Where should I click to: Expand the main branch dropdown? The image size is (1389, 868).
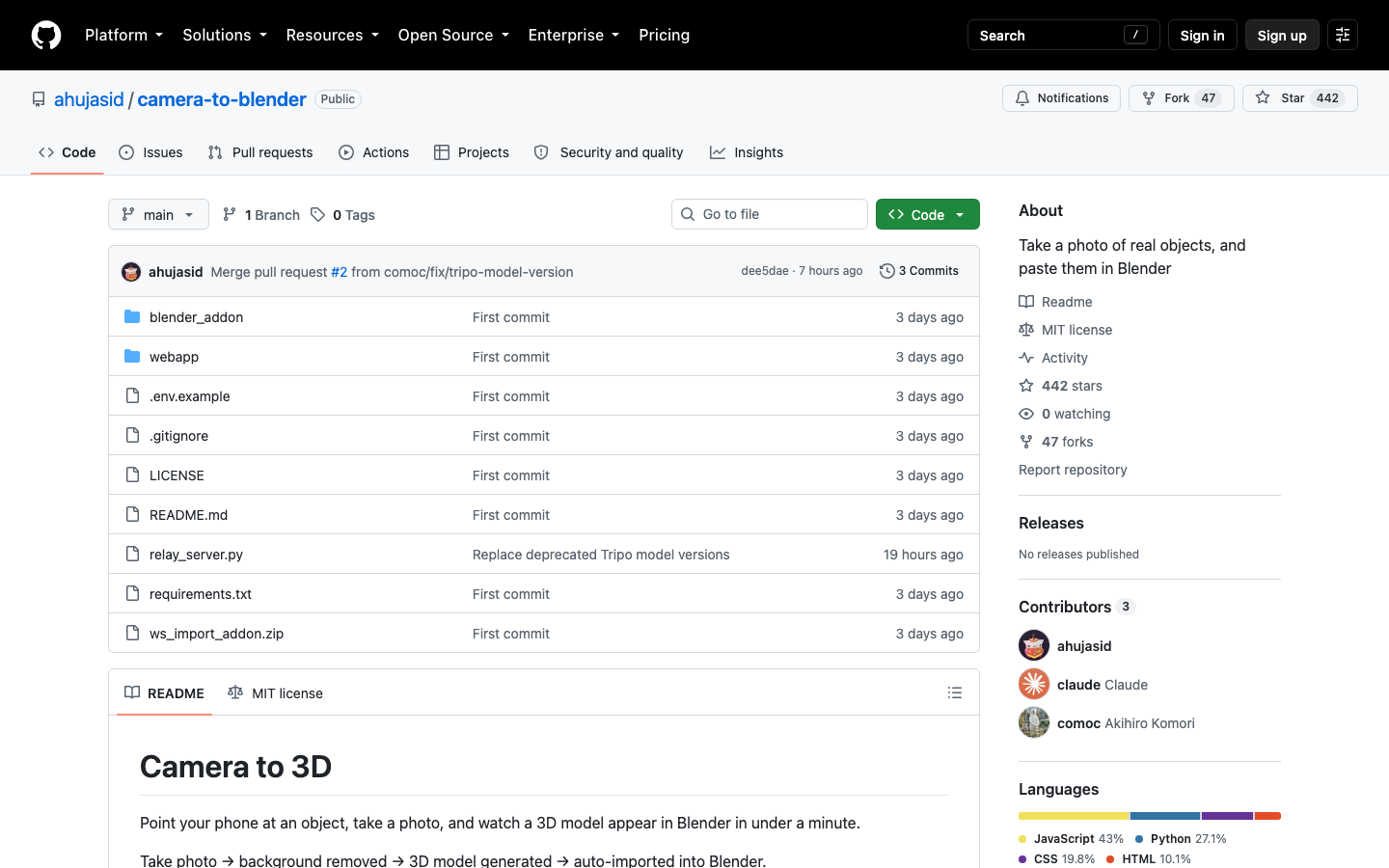pyautogui.click(x=158, y=214)
